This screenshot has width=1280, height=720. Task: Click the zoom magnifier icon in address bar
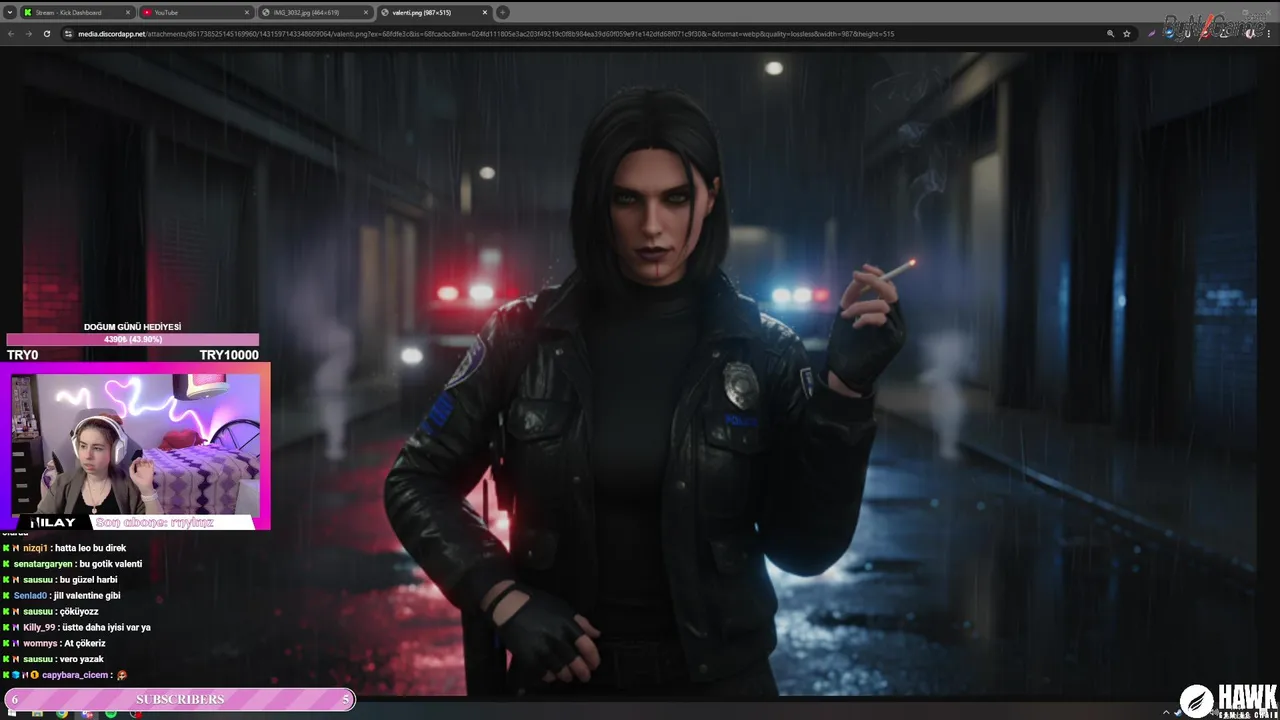[x=1110, y=34]
